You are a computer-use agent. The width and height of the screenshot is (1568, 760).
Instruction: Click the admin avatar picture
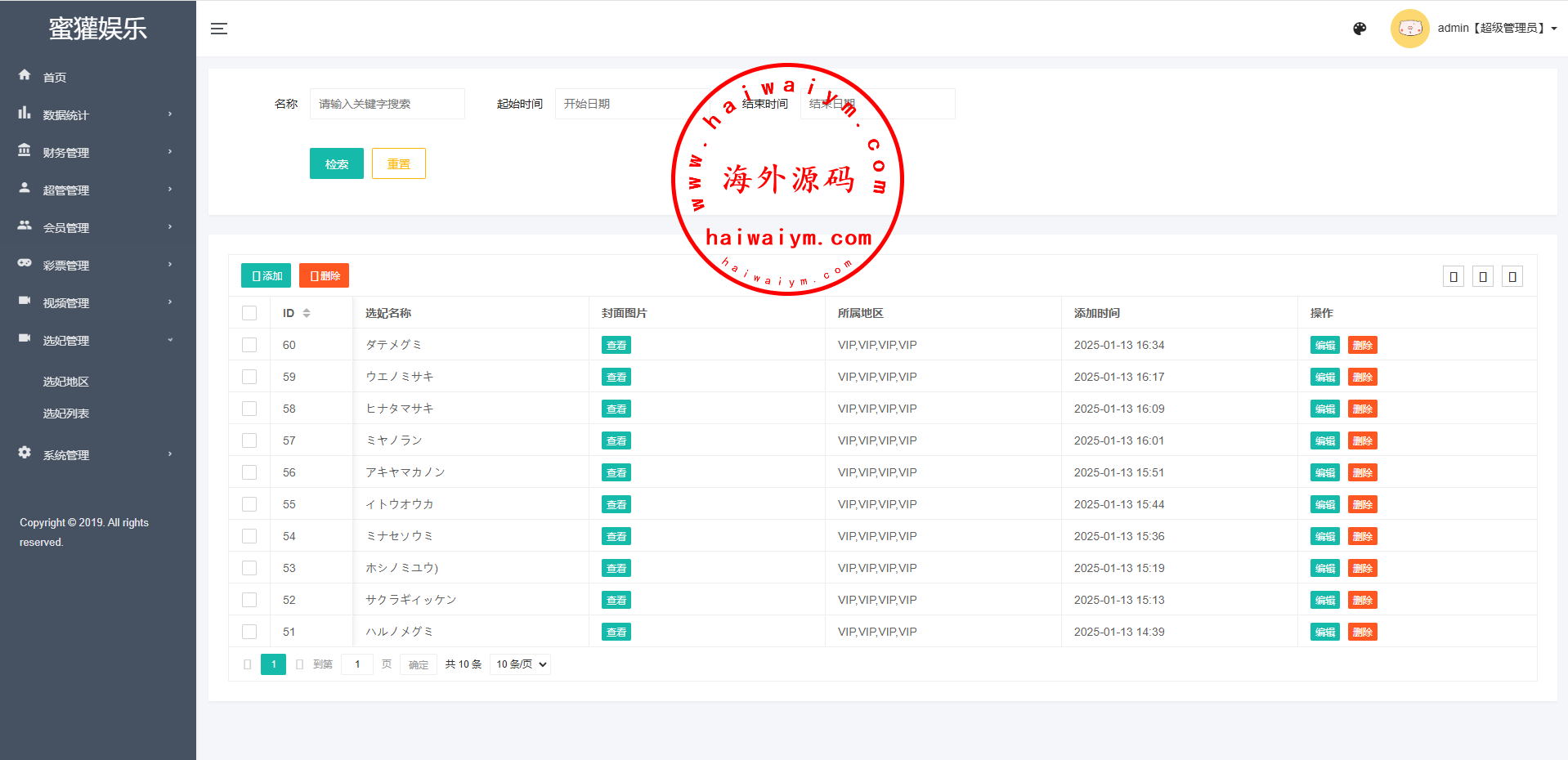coord(1409,29)
